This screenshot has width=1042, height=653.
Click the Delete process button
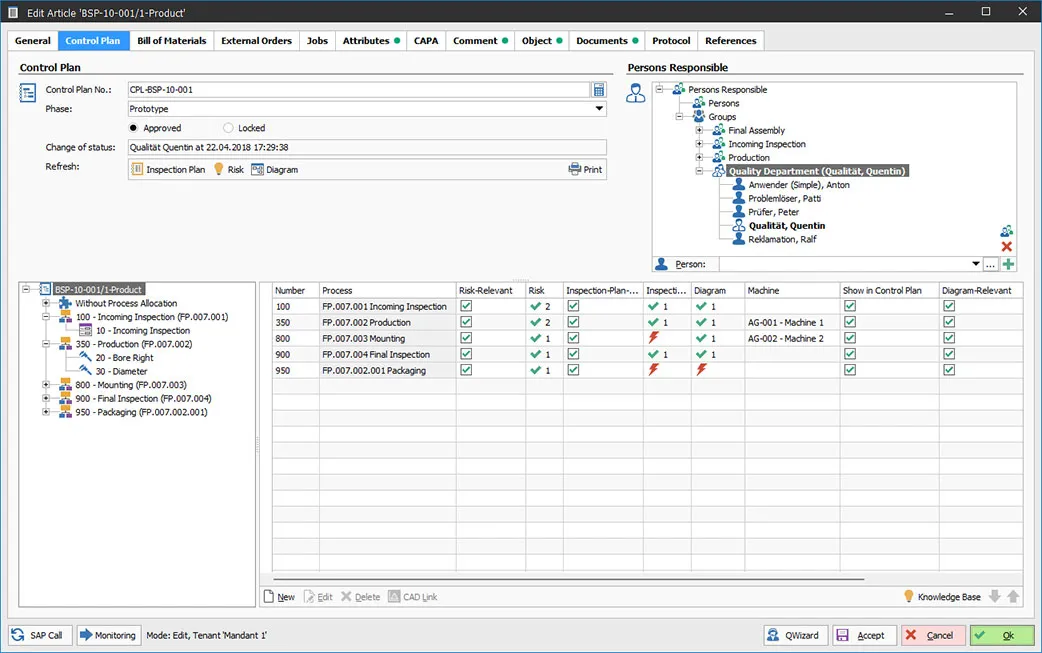coord(361,597)
